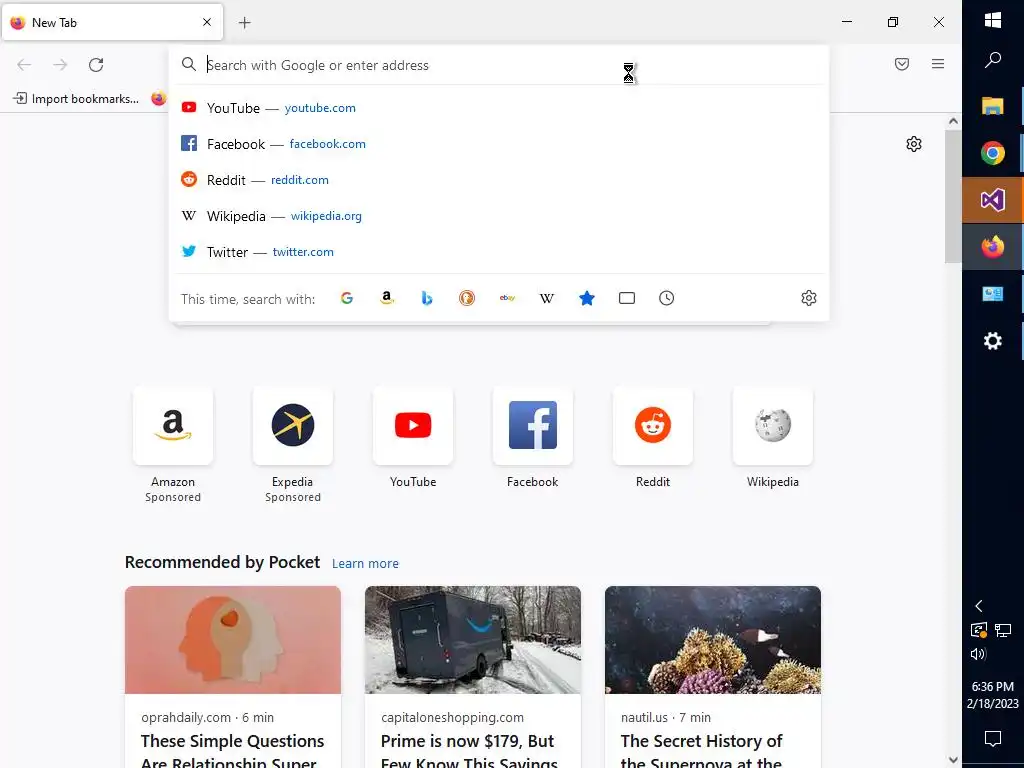Open the network status tray icon
Image resolution: width=1024 pixels, height=768 pixels.
point(1002,630)
